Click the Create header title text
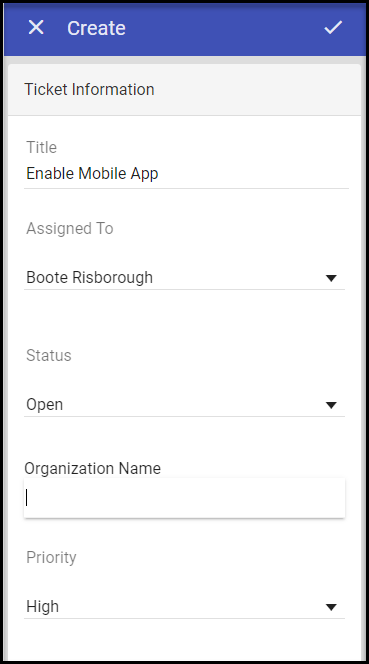This screenshot has height=664, width=369. [x=96, y=28]
